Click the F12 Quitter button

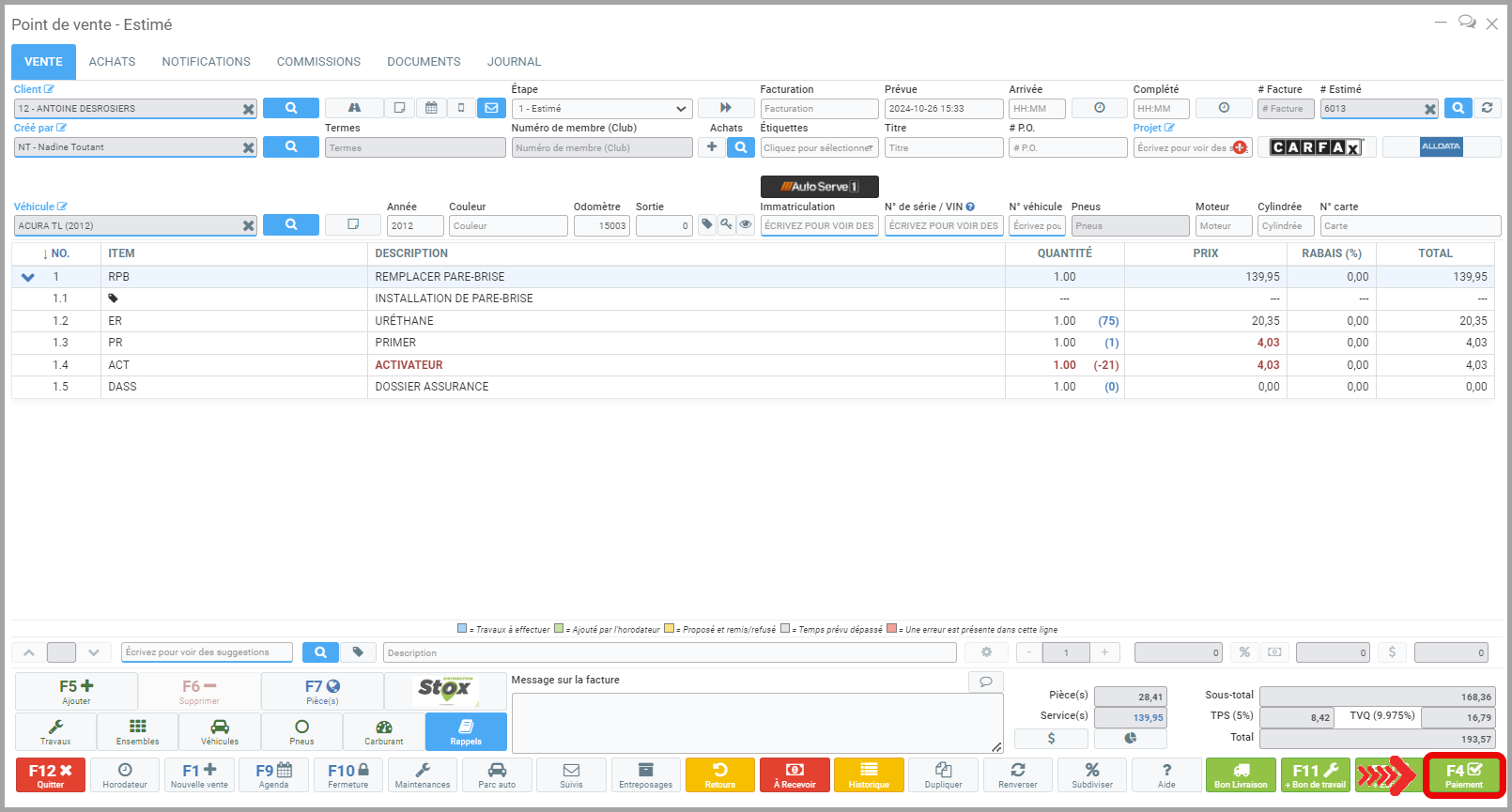point(51,775)
